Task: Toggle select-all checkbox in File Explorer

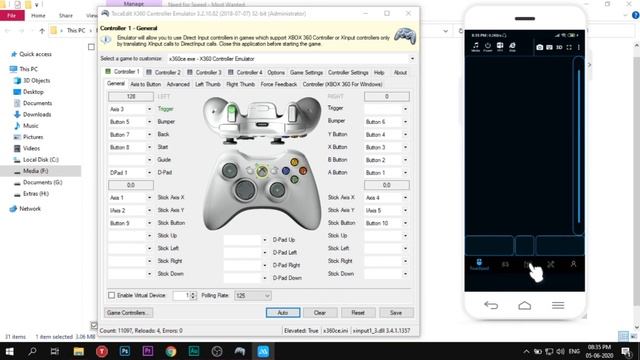Action: (91, 47)
